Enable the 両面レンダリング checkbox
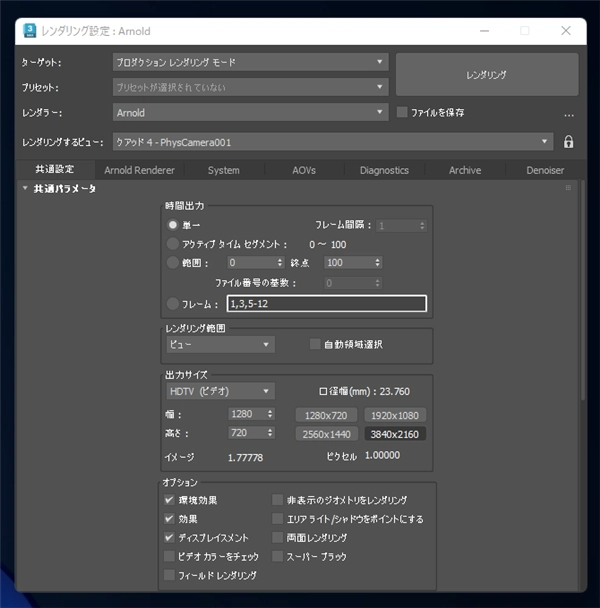 point(277,537)
